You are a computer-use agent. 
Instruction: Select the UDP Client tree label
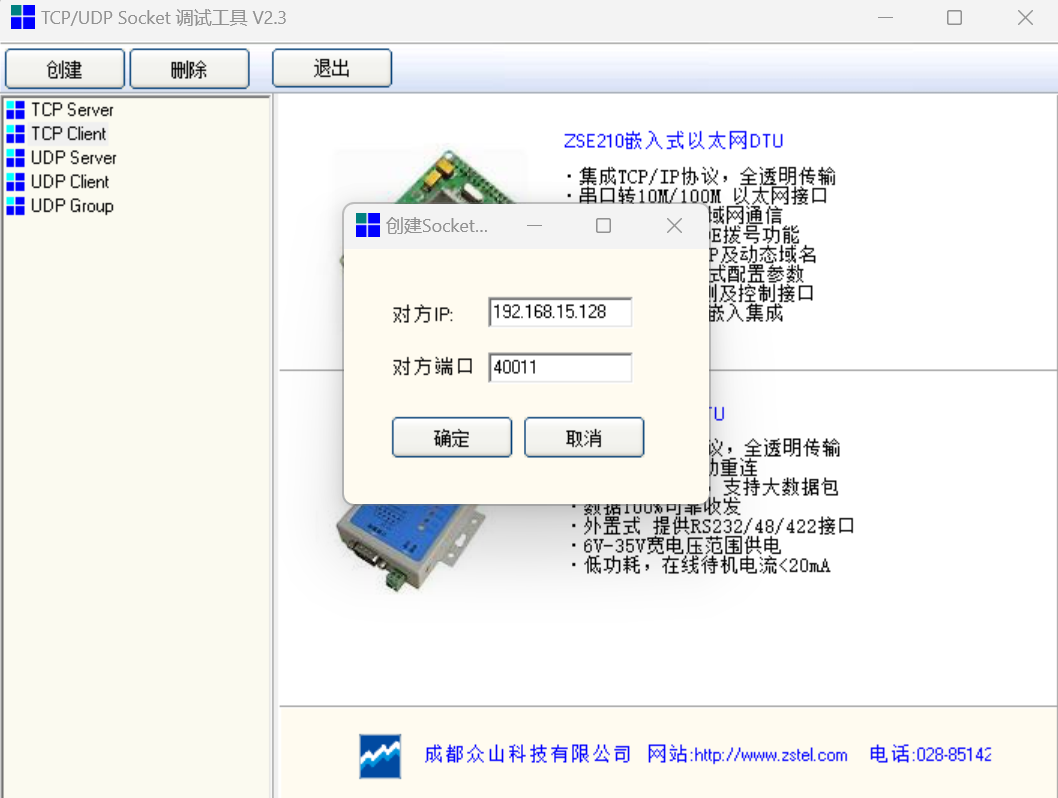click(70, 182)
